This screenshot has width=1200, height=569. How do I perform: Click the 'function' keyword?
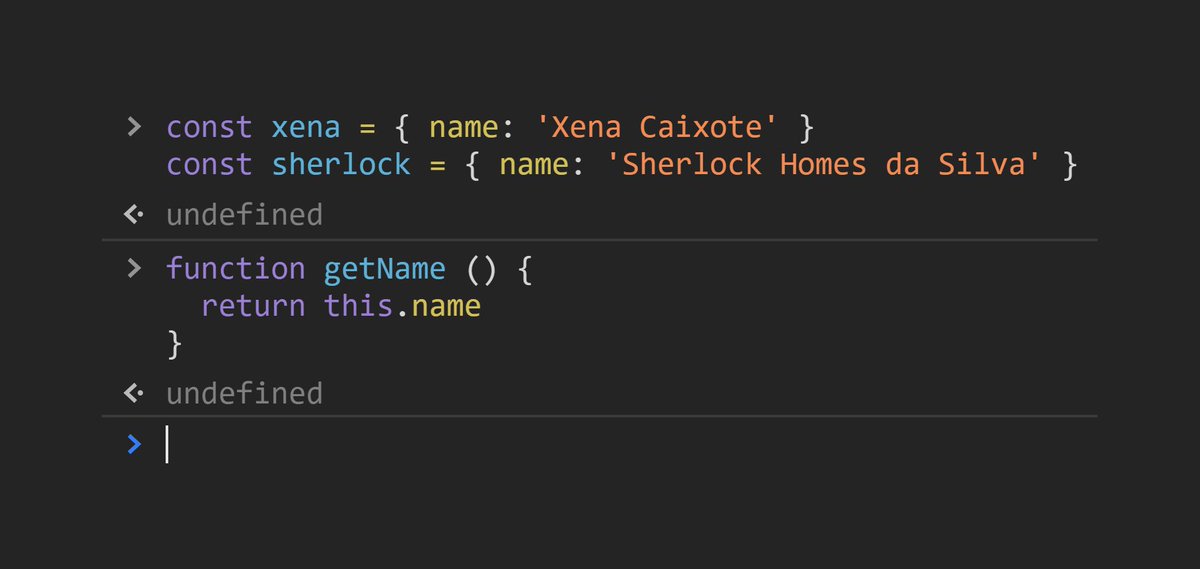pyautogui.click(x=236, y=269)
